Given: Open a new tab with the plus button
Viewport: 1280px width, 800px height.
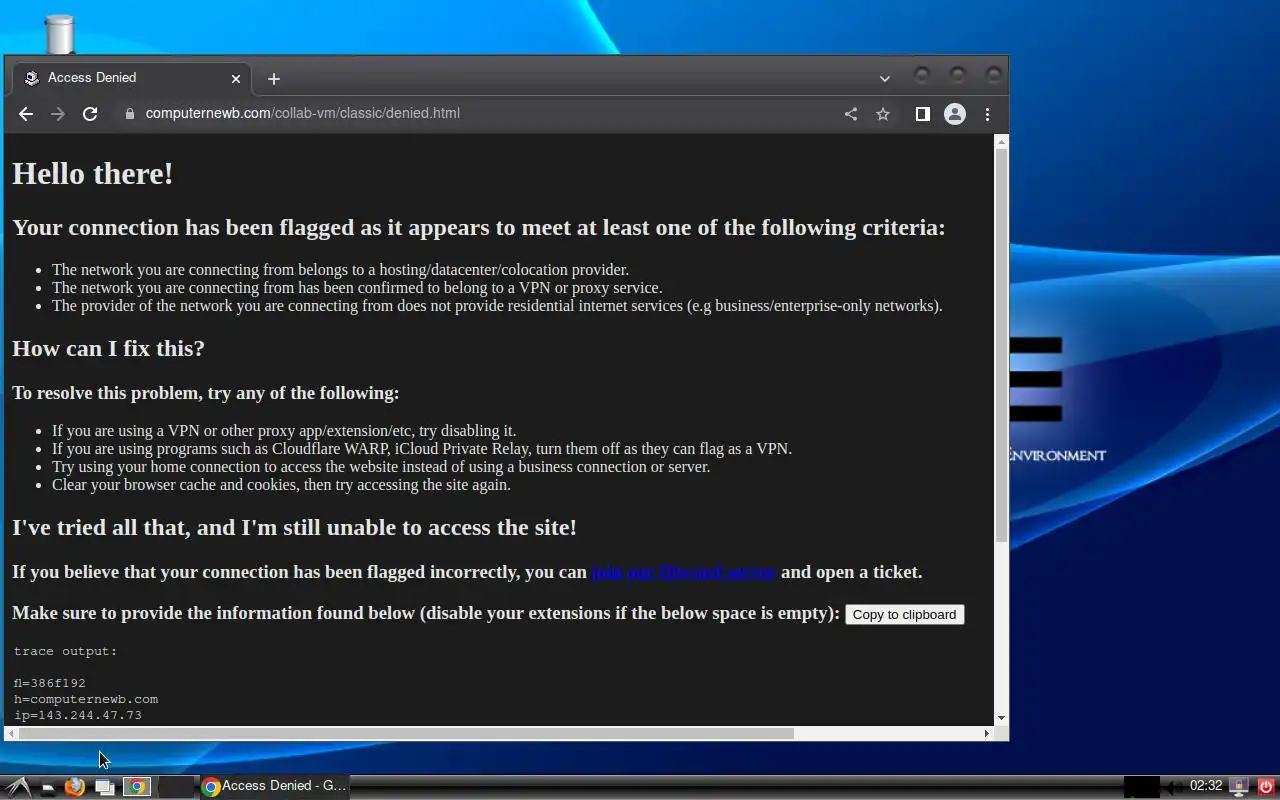Looking at the screenshot, I should pos(274,78).
